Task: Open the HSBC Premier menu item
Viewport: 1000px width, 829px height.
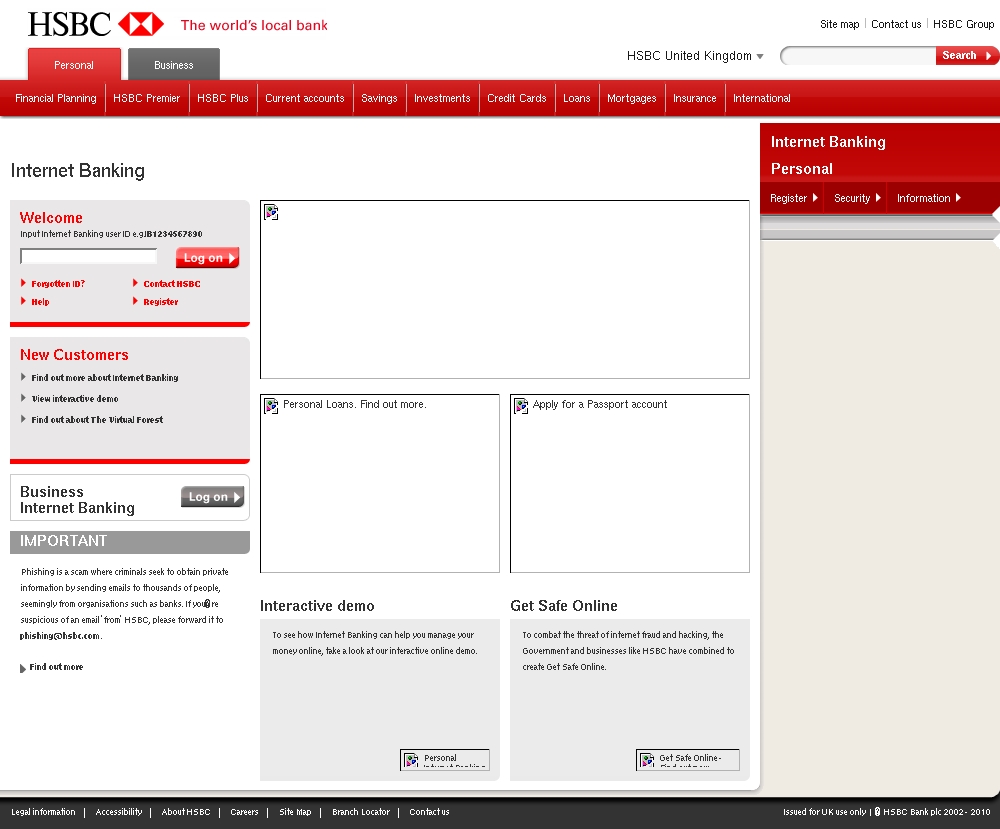Action: point(147,98)
